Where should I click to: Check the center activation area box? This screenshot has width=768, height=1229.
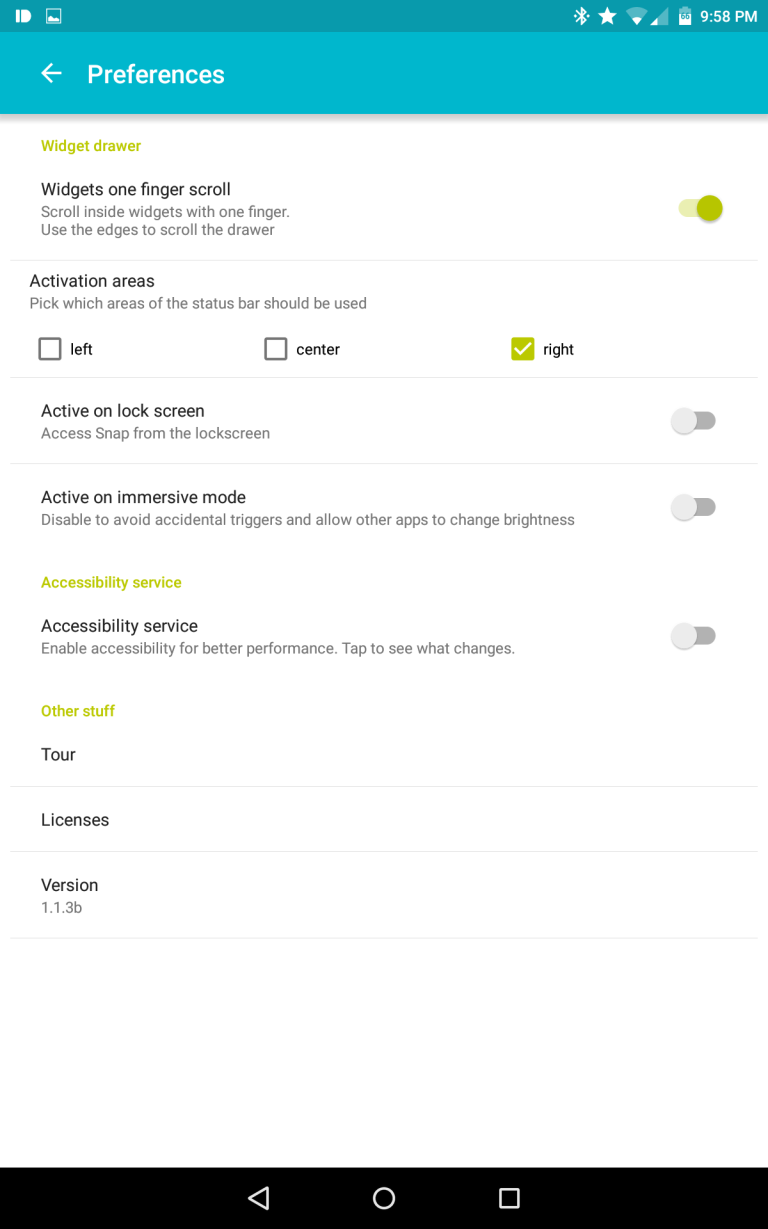tap(276, 349)
